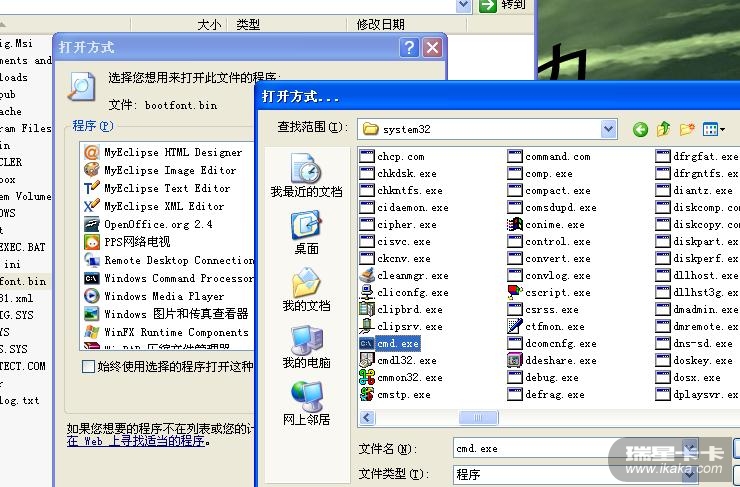Viewport: 740px width, 487px height.
Task: Open 网上邻居 places shortcut
Action: click(306, 403)
